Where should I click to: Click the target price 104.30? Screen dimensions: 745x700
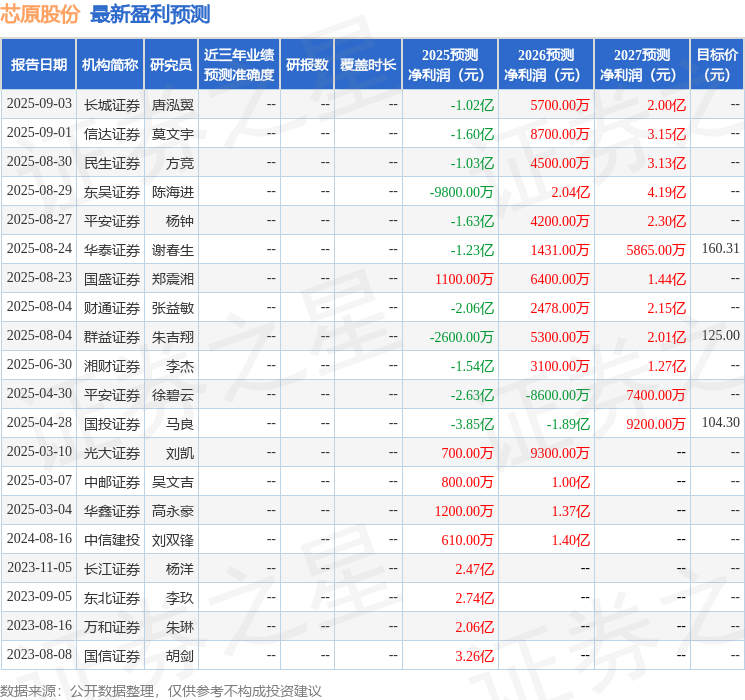(x=721, y=422)
